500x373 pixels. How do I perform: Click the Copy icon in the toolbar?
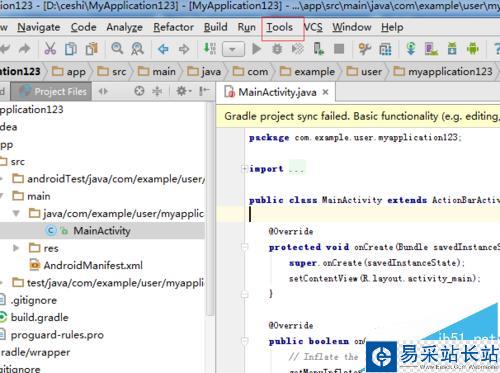click(71, 49)
